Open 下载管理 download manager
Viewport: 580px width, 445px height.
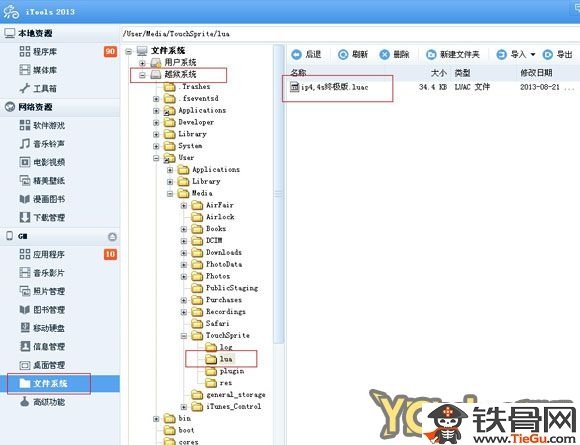[49, 218]
